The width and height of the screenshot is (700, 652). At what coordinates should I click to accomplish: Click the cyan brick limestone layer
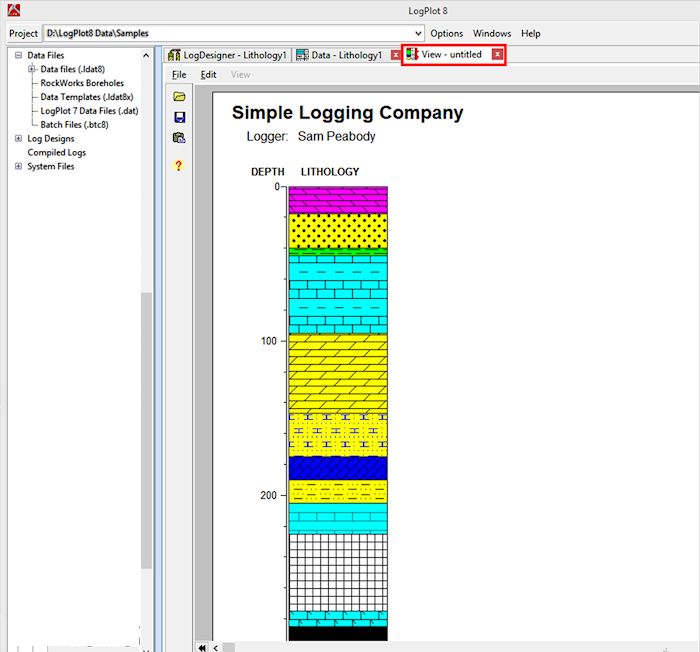click(338, 295)
